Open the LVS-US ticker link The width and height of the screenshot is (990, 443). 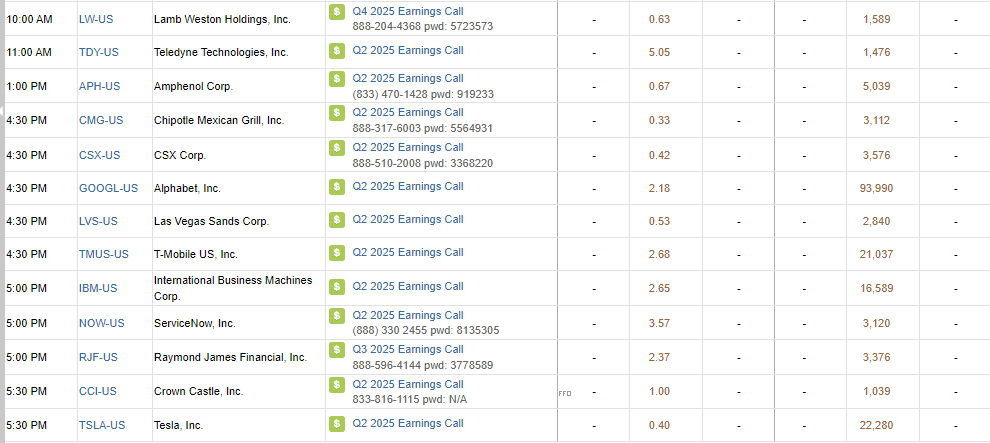point(98,222)
